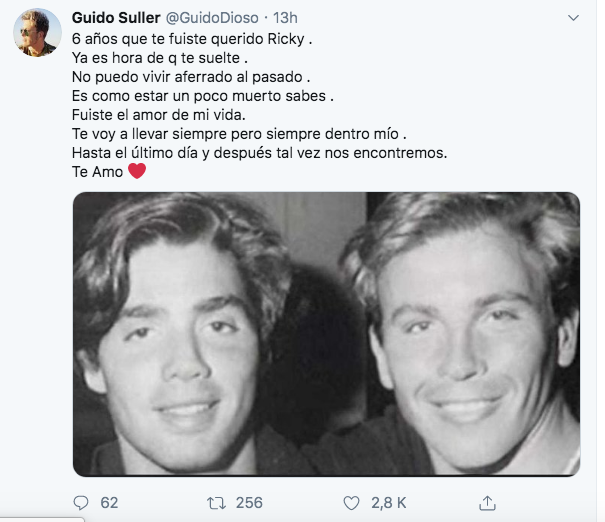
Task: Click the 'Te Amo' closing text
Action: [x=97, y=172]
